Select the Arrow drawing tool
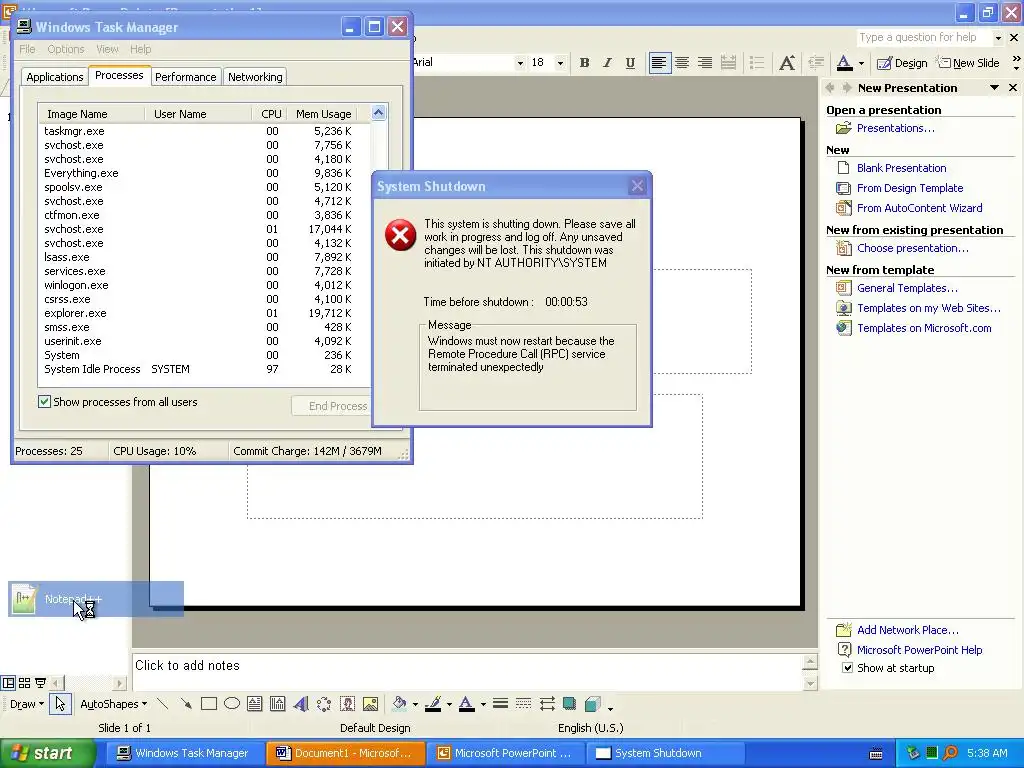This screenshot has height=768, width=1024. tap(186, 703)
